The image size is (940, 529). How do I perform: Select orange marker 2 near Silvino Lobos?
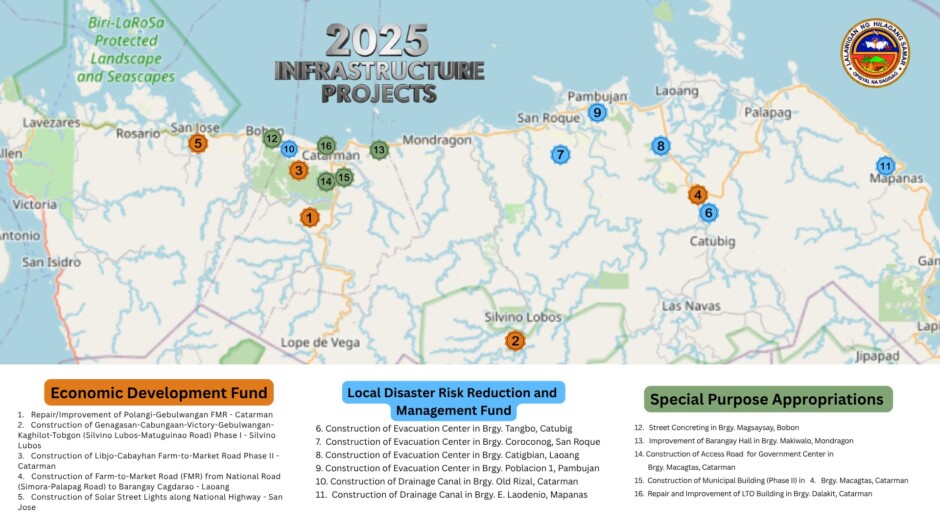pyautogui.click(x=515, y=341)
